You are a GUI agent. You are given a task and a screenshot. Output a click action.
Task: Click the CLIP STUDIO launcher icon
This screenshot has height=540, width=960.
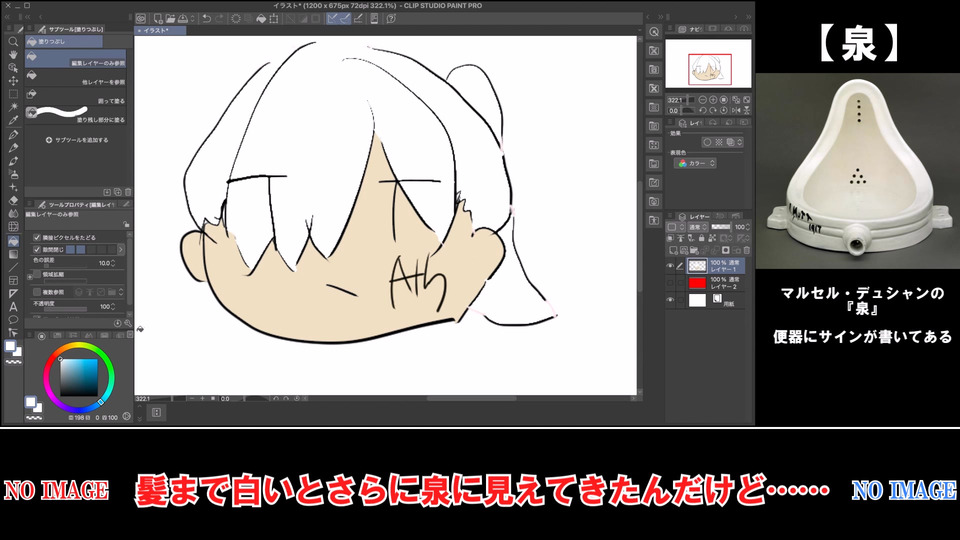click(x=141, y=18)
